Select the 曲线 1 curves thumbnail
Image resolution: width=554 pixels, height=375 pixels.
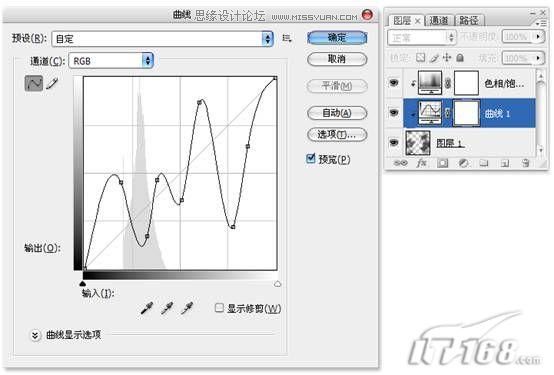pos(430,113)
